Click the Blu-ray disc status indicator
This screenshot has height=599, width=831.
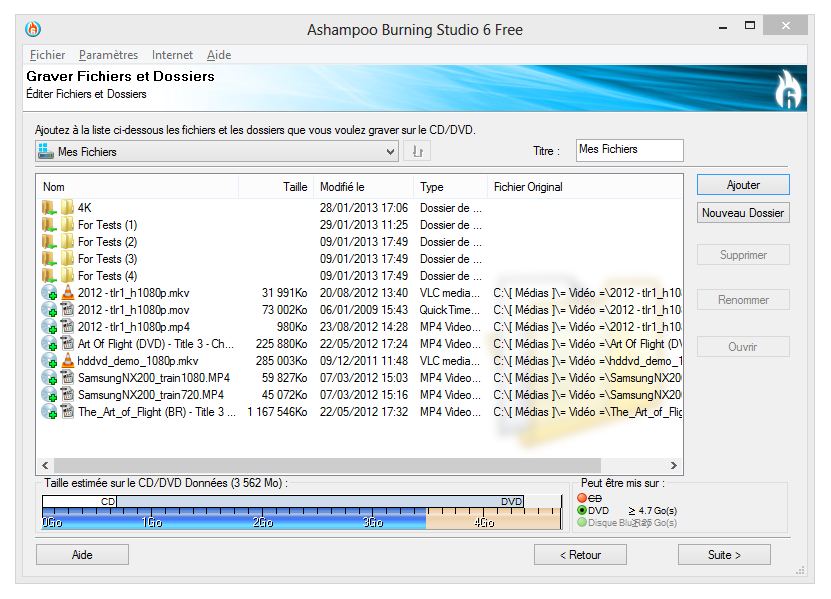[x=582, y=522]
